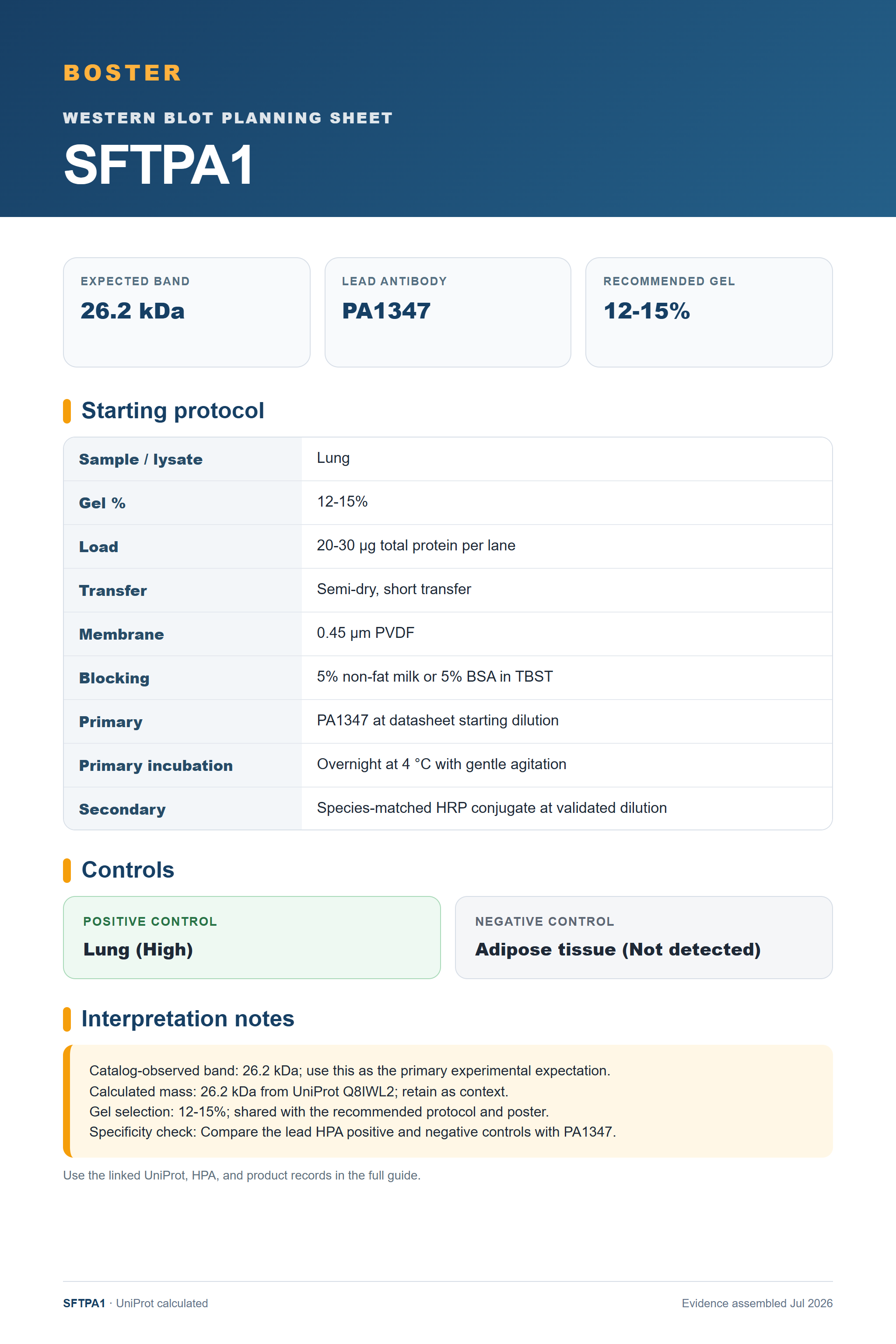Select the SFTPA1 page title

[158, 165]
